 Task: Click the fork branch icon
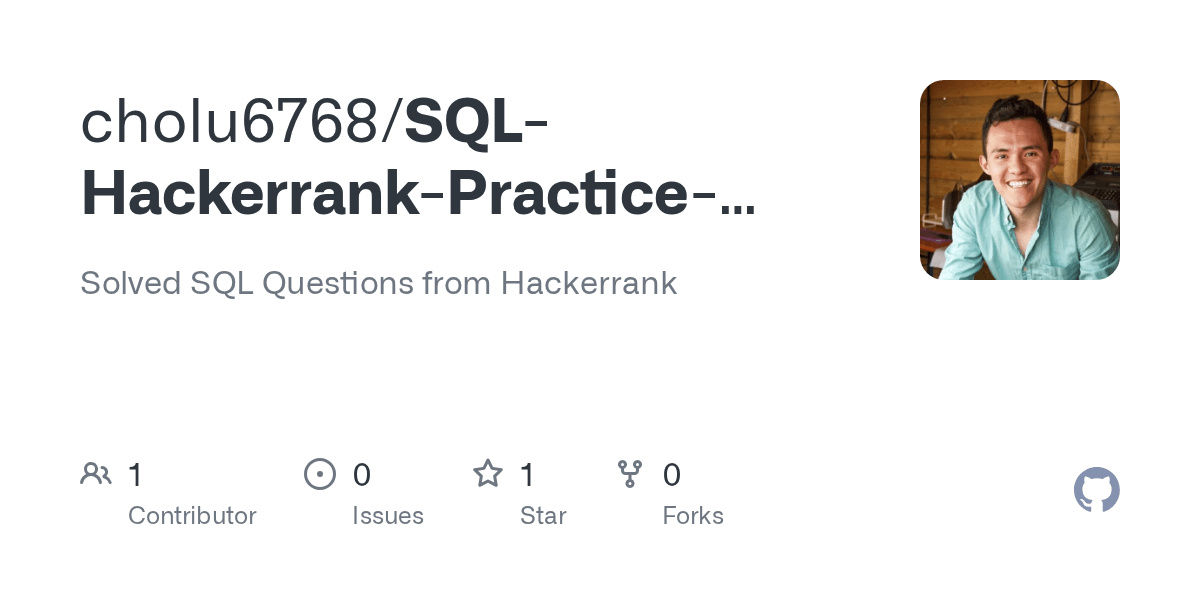630,473
